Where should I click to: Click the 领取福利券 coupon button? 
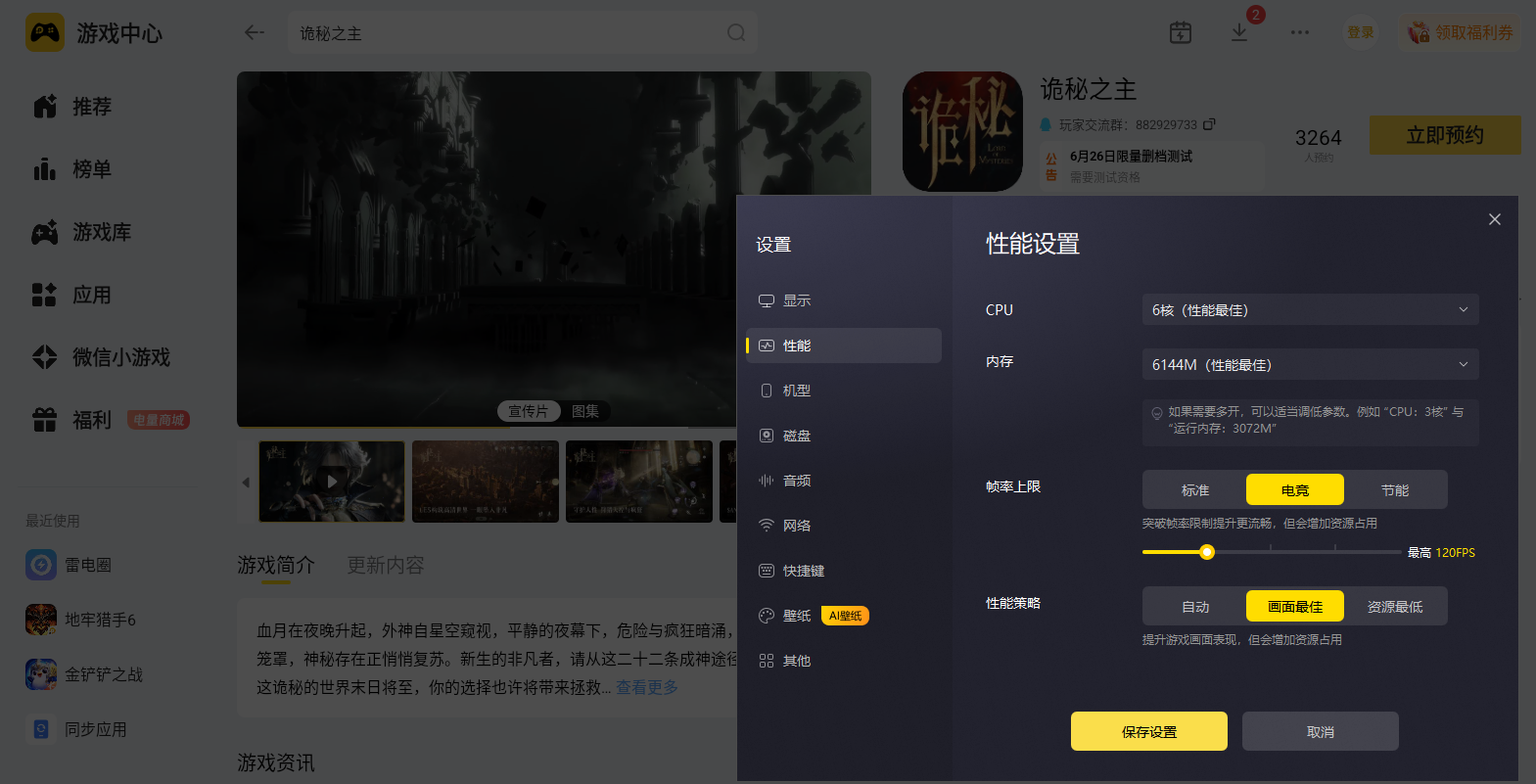point(1461,32)
